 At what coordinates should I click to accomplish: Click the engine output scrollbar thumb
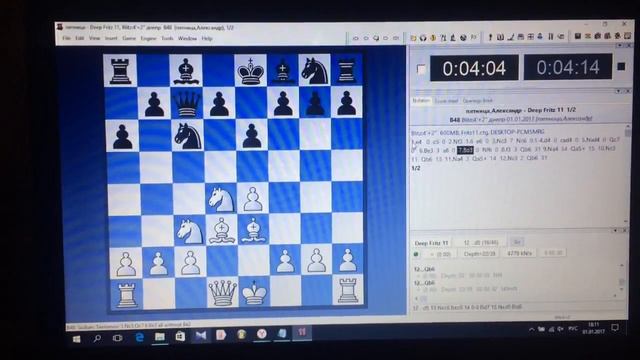click(x=621, y=282)
